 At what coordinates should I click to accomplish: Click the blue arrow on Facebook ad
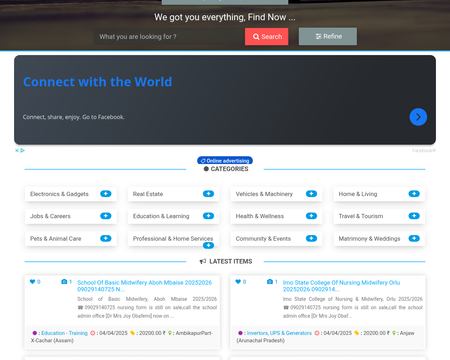[418, 117]
